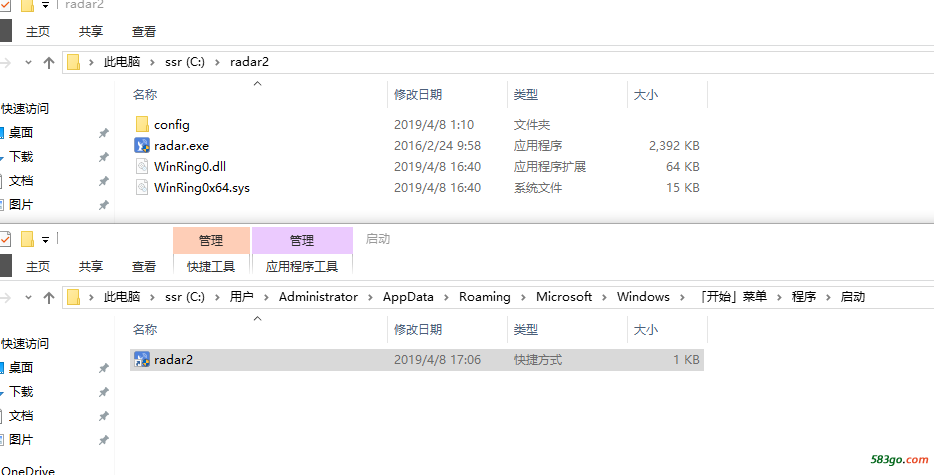Select 快速访问 in top window sidebar
The width and height of the screenshot is (934, 475).
tap(25, 109)
